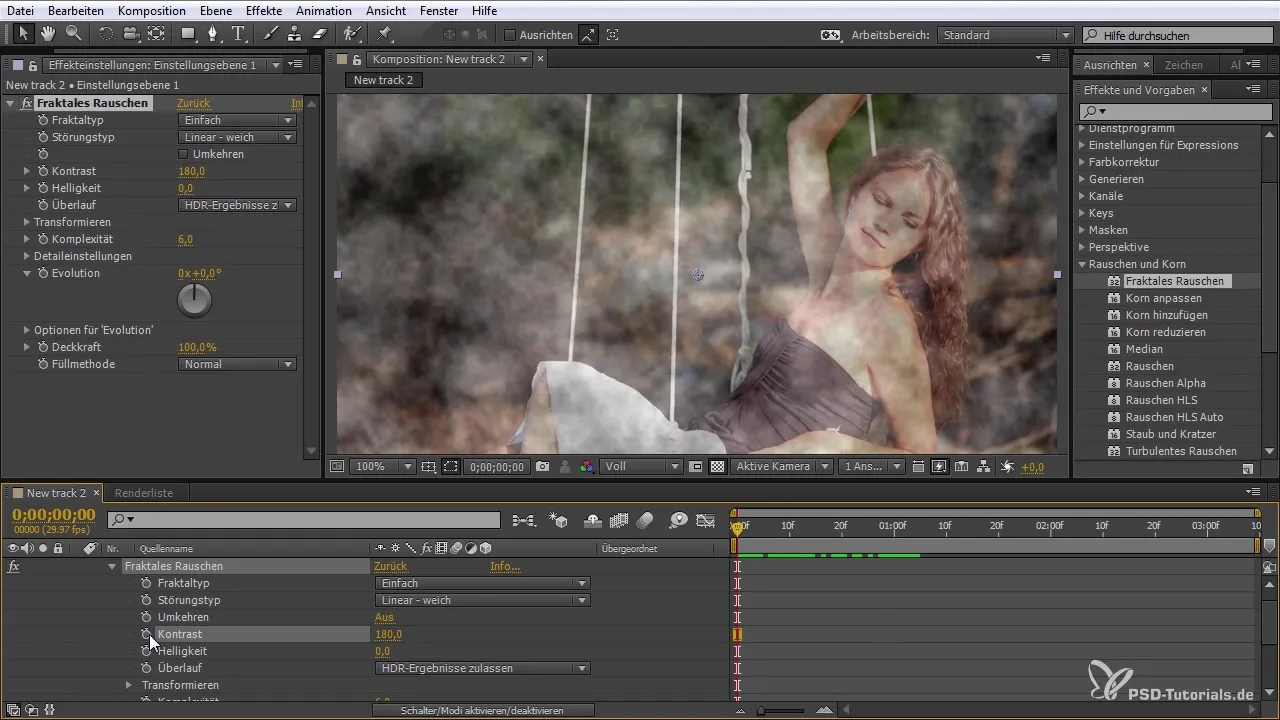
Task: Switch to the Zeichen panel tab
Action: pyautogui.click(x=1184, y=65)
